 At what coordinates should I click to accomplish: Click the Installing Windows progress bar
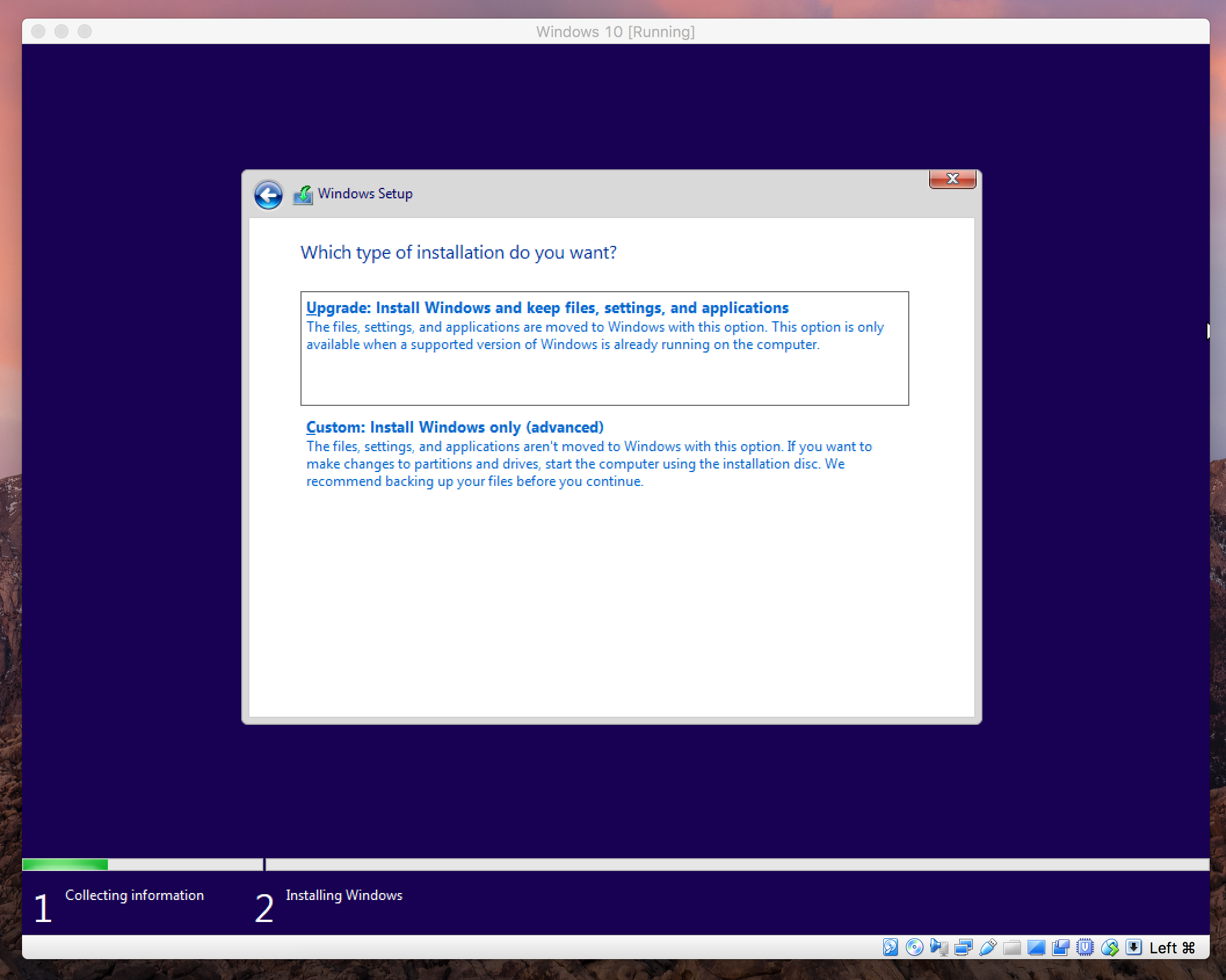738,865
